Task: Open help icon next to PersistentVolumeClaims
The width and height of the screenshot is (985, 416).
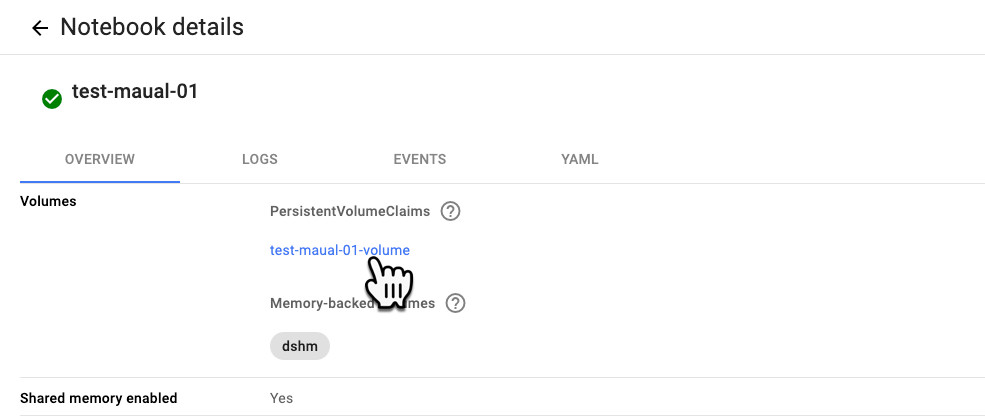Action: click(451, 211)
